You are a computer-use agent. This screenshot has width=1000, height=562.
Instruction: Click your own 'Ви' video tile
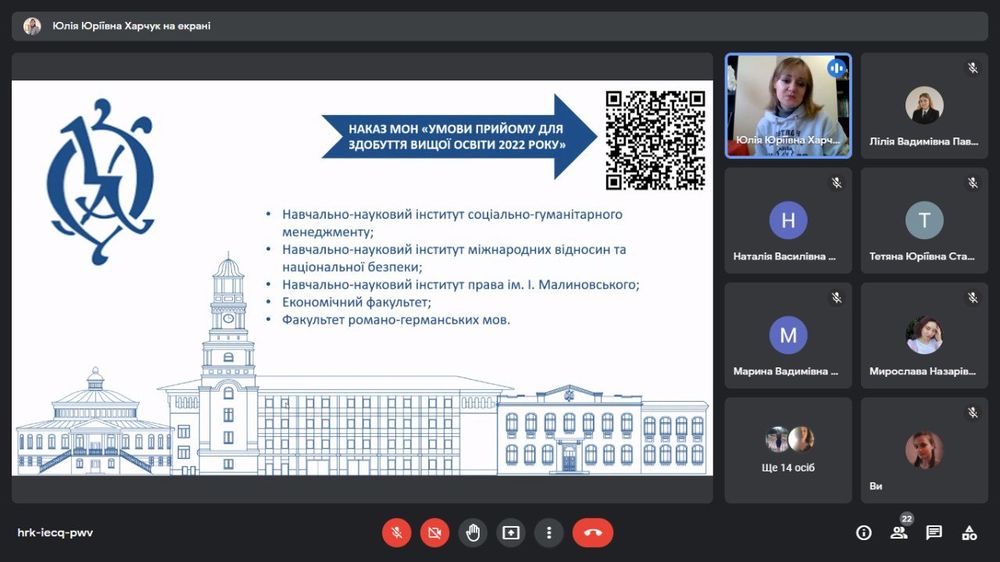(924, 450)
